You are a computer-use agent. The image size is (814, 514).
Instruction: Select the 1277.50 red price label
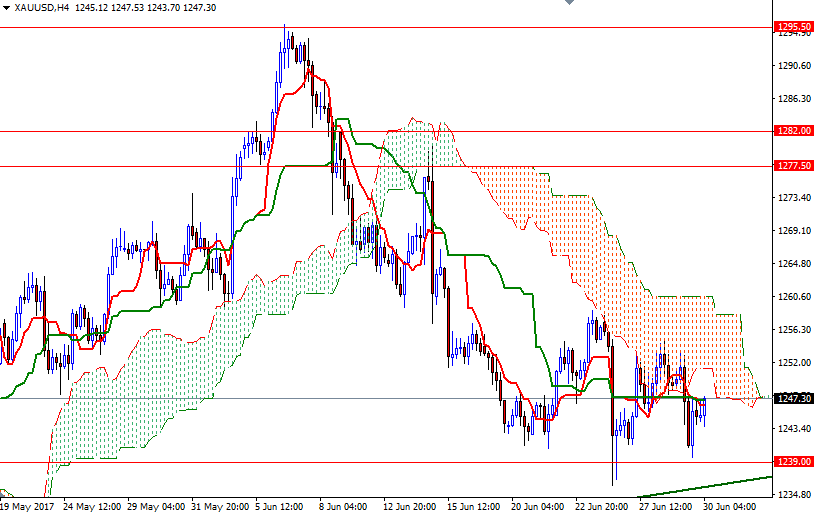point(793,166)
